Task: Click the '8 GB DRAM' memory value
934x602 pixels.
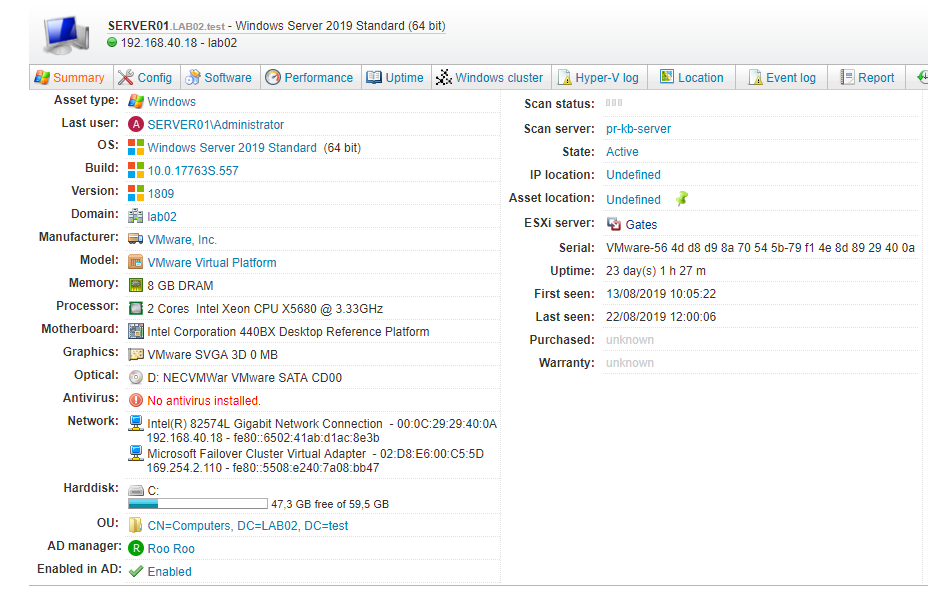Action: [180, 286]
